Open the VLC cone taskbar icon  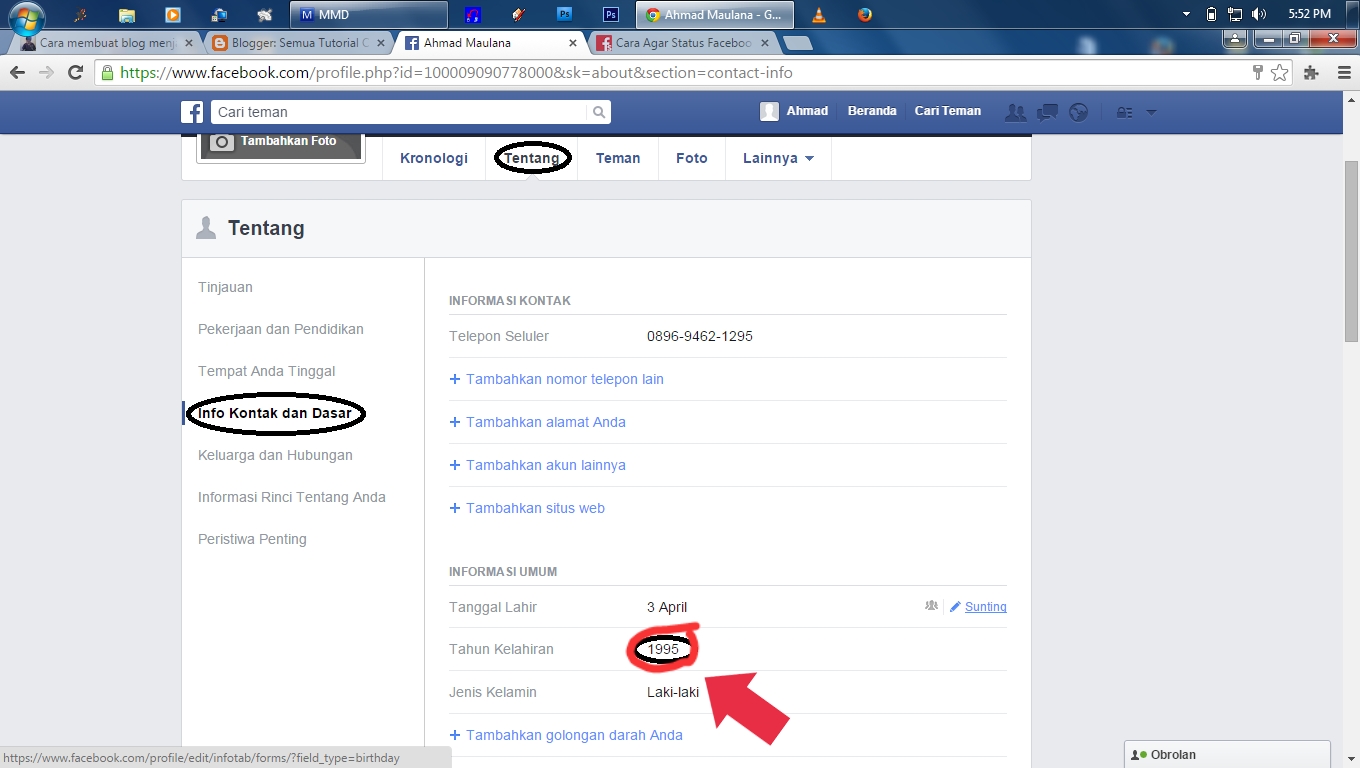(x=819, y=15)
